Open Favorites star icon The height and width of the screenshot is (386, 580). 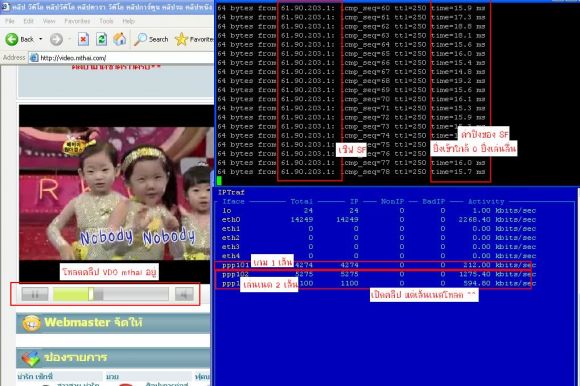point(182,39)
